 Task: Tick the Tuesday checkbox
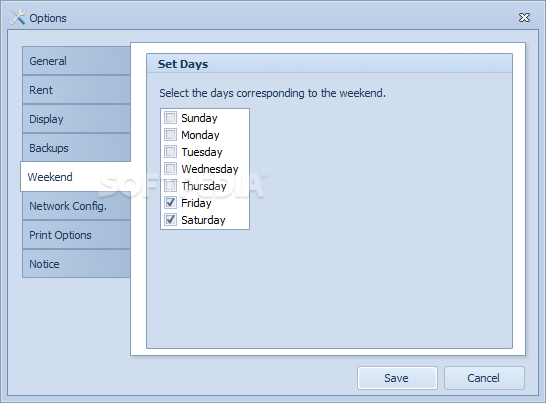pyautogui.click(x=171, y=152)
